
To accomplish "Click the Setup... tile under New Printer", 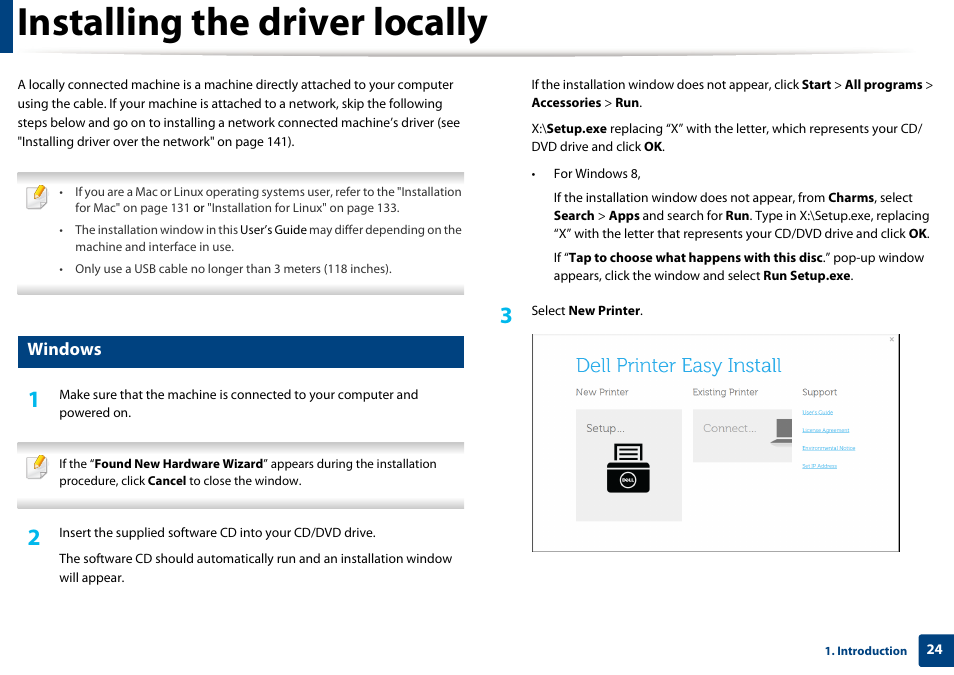I will (628, 465).
